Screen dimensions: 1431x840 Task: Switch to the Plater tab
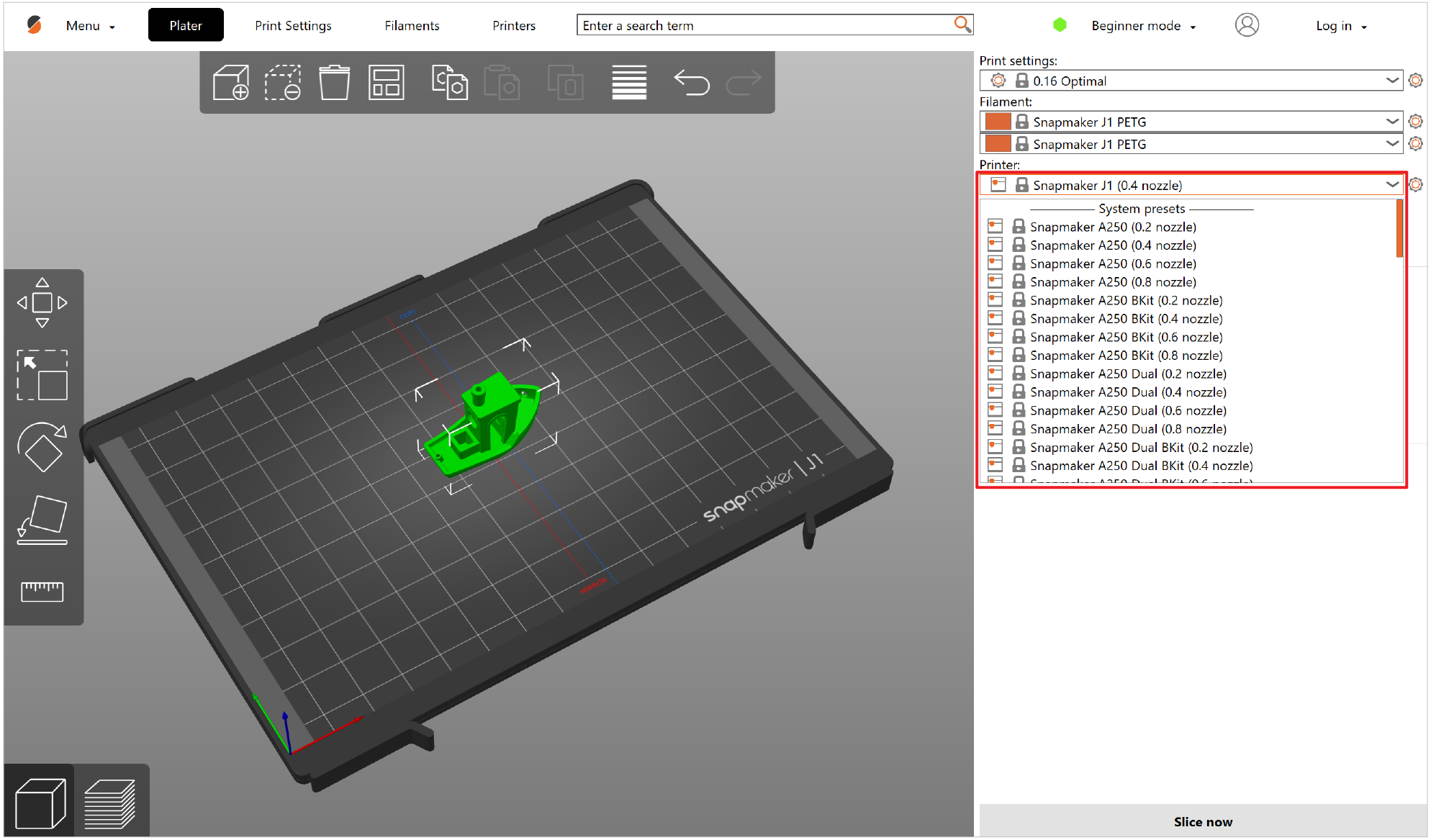[186, 25]
